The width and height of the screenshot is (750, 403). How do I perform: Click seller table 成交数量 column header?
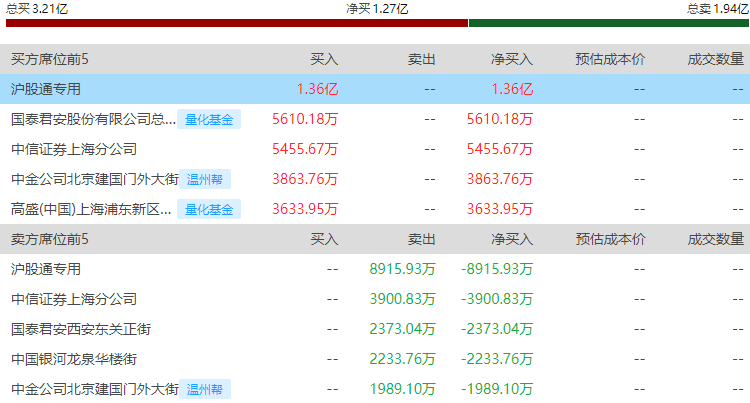tap(716, 239)
